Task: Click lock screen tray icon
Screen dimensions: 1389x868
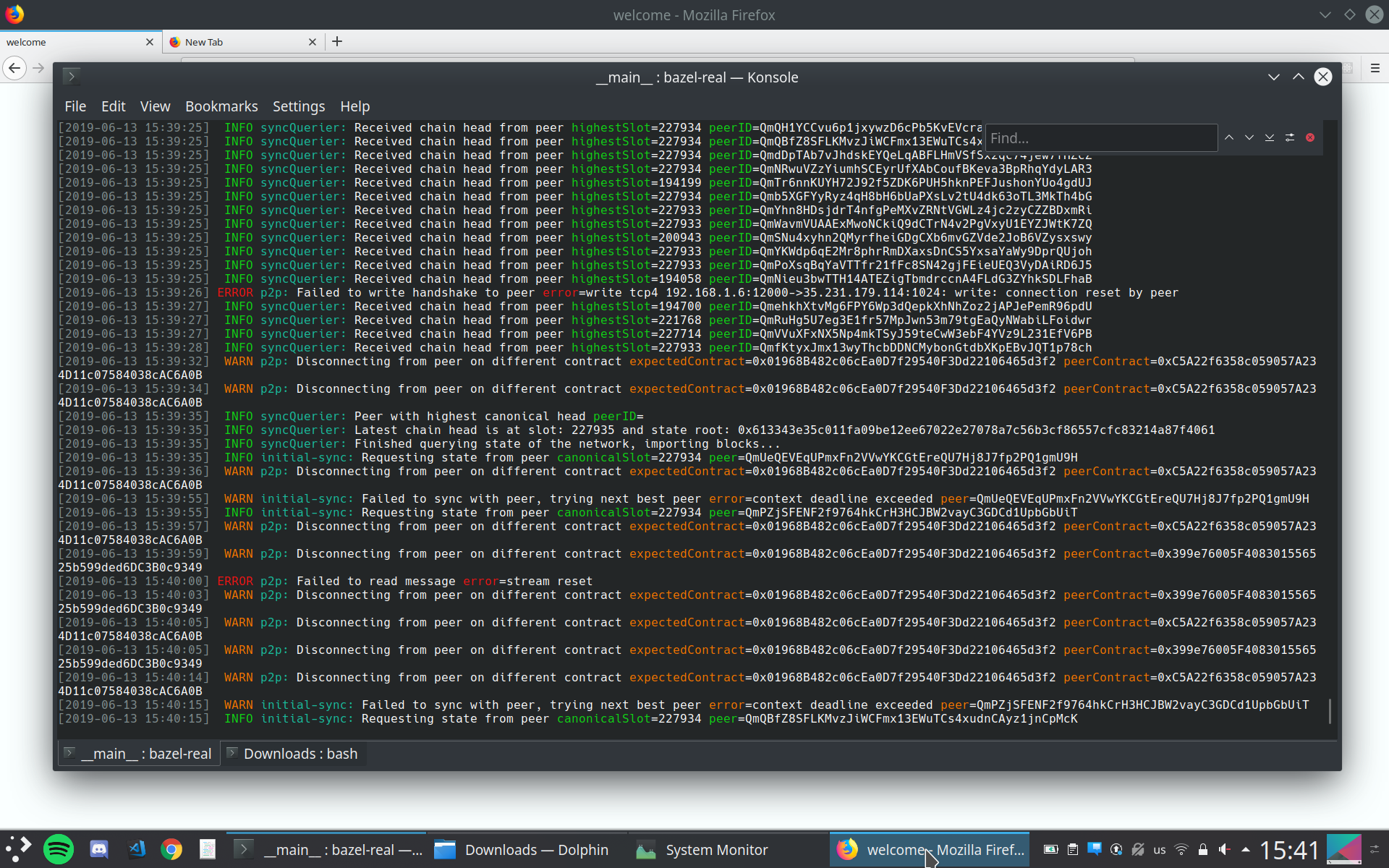Action: click(x=1202, y=849)
